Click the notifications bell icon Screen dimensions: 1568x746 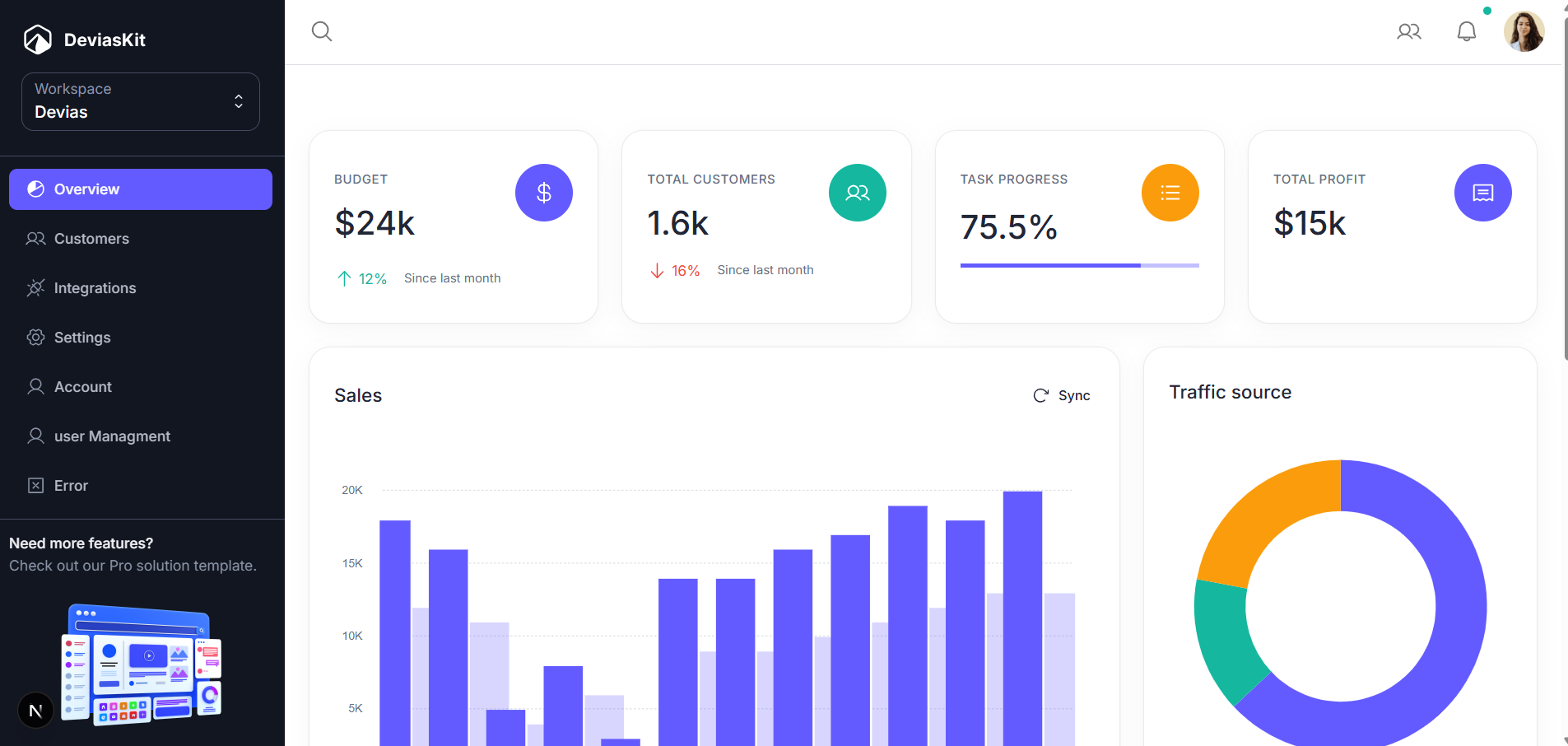pyautogui.click(x=1466, y=31)
